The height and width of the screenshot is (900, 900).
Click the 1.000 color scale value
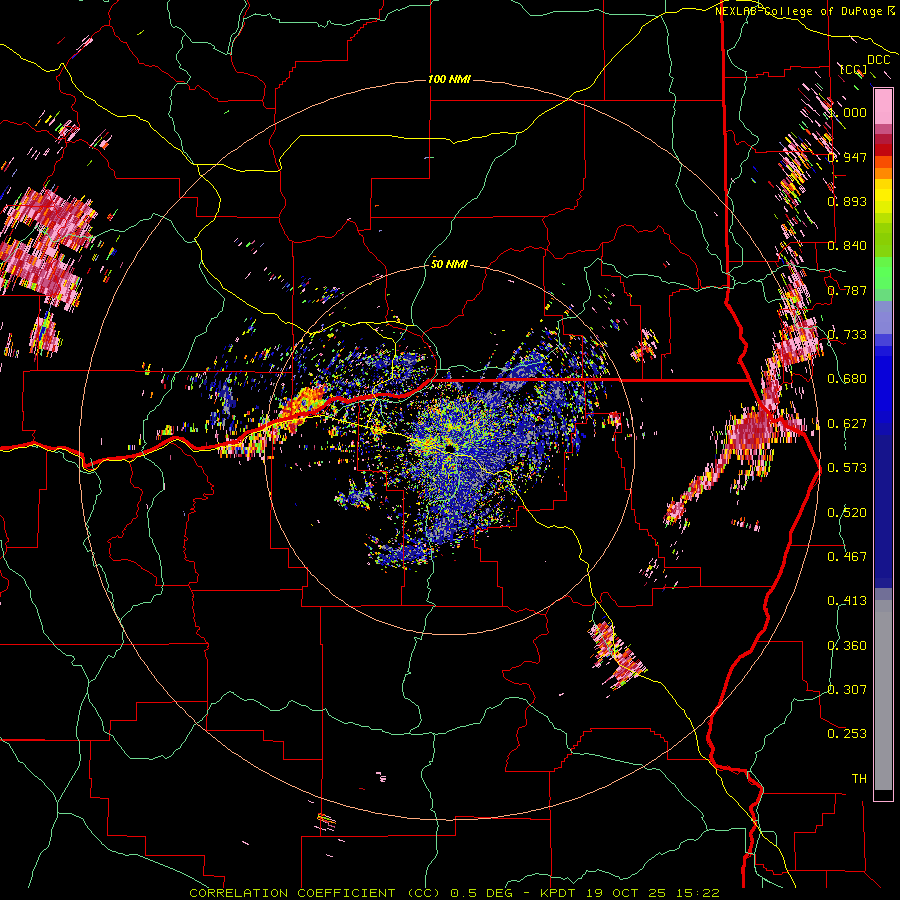point(847,113)
